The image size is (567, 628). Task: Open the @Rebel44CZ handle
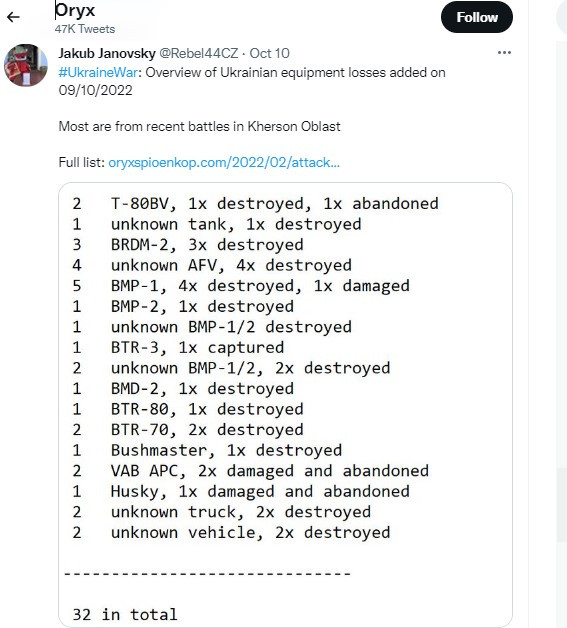point(199,53)
